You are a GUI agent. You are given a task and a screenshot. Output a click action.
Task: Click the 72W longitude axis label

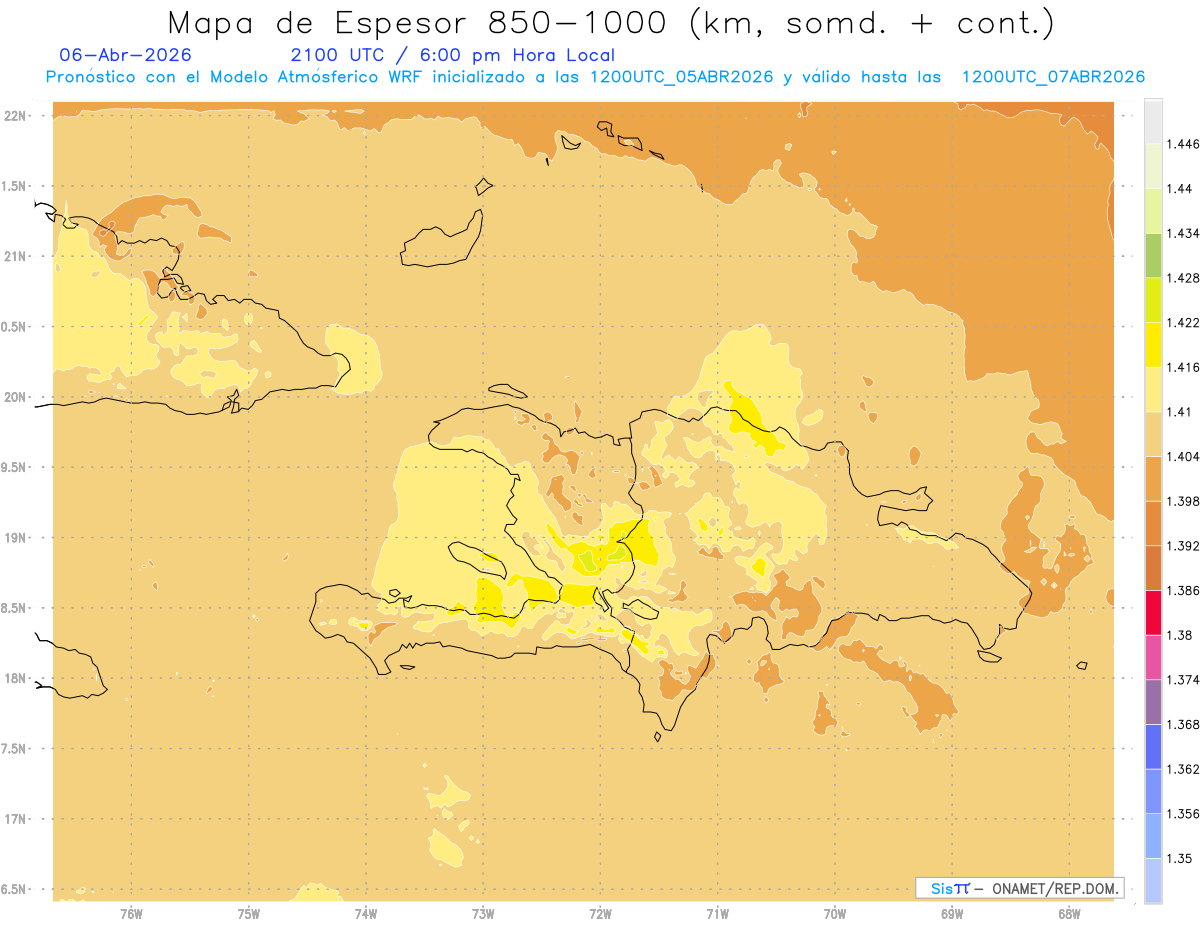(x=600, y=913)
